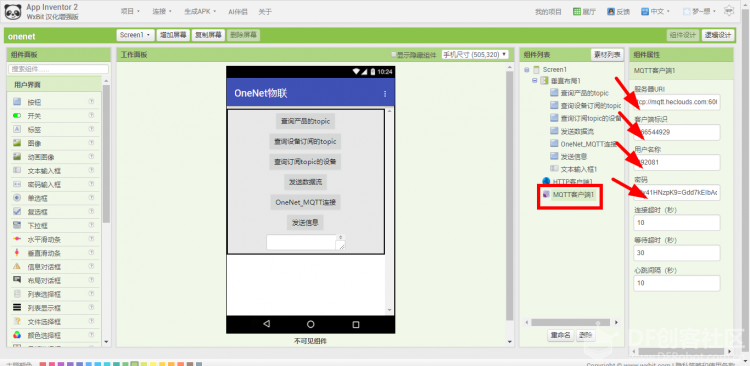Image resolution: width=750 pixels, height=366 pixels.
Task: Open the 项目 menu
Action: pos(130,11)
